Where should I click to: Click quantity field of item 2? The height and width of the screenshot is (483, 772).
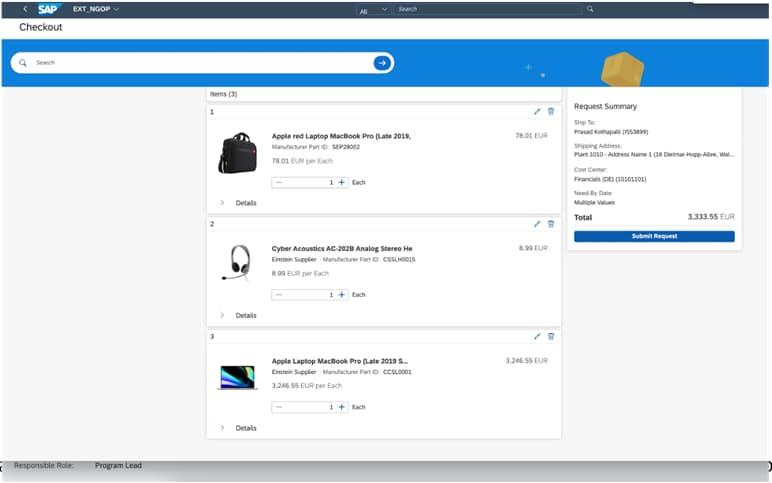point(310,295)
